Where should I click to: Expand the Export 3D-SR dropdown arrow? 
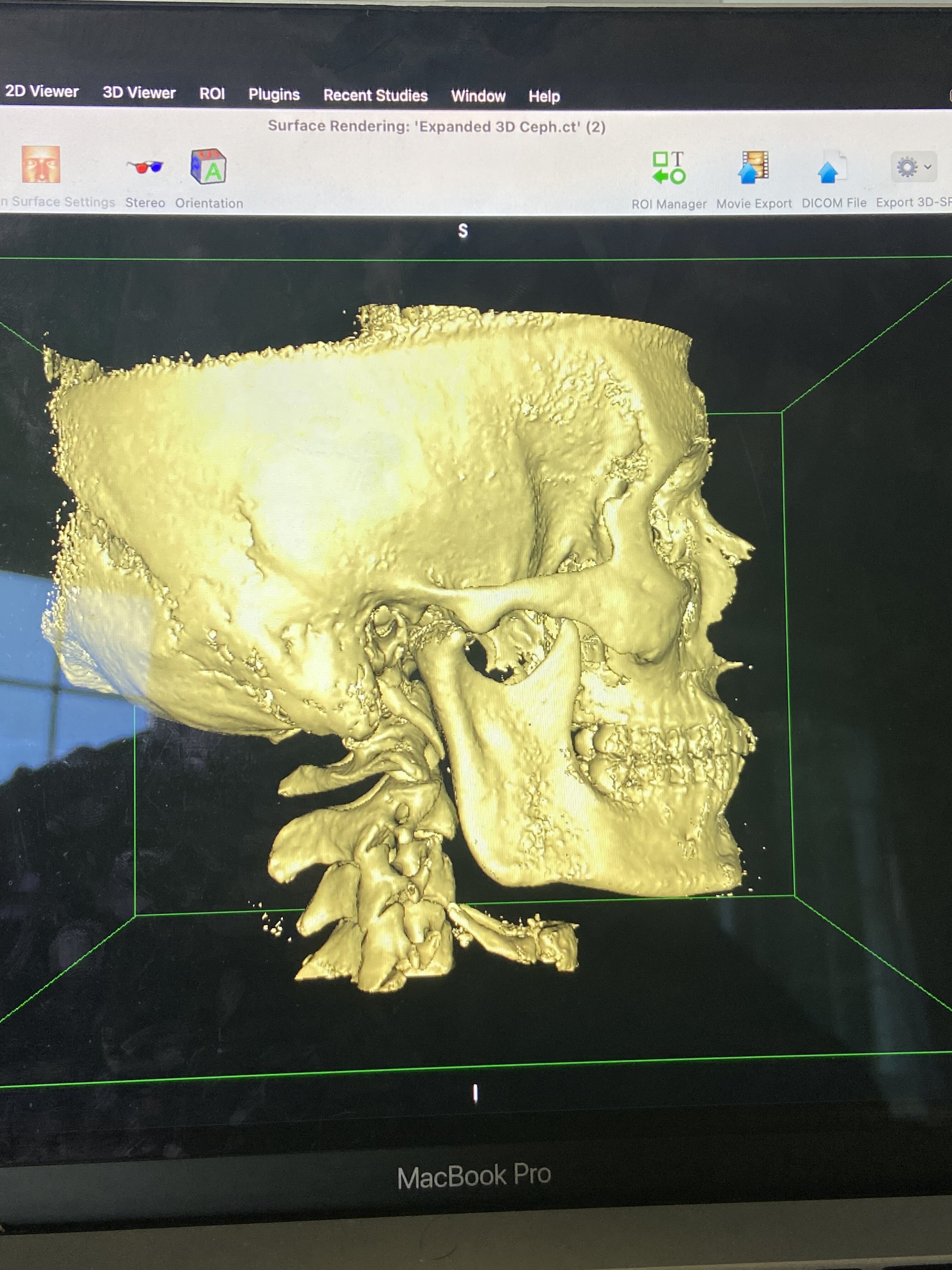(x=928, y=168)
